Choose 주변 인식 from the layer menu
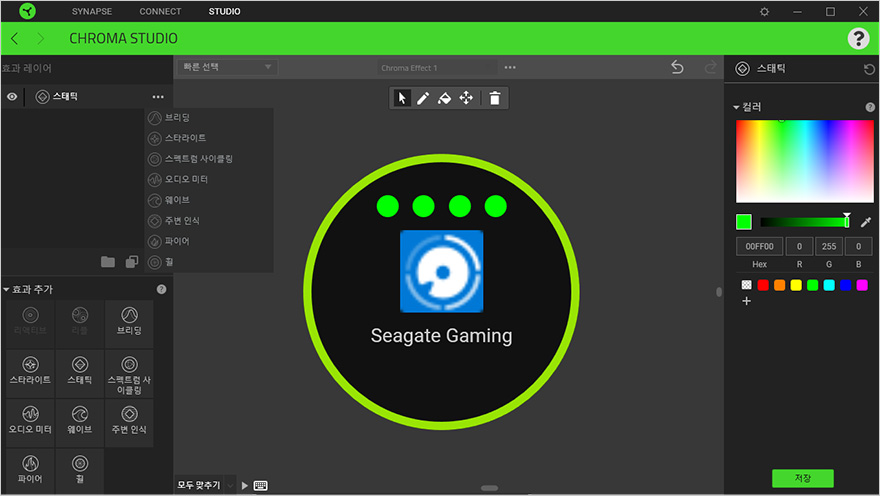 point(209,221)
